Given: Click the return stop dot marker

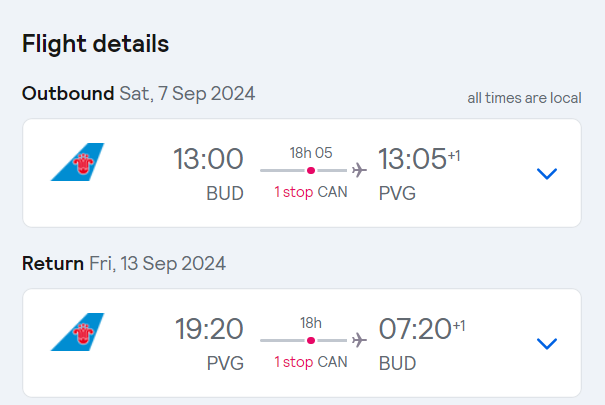Looking at the screenshot, I should point(311,340).
